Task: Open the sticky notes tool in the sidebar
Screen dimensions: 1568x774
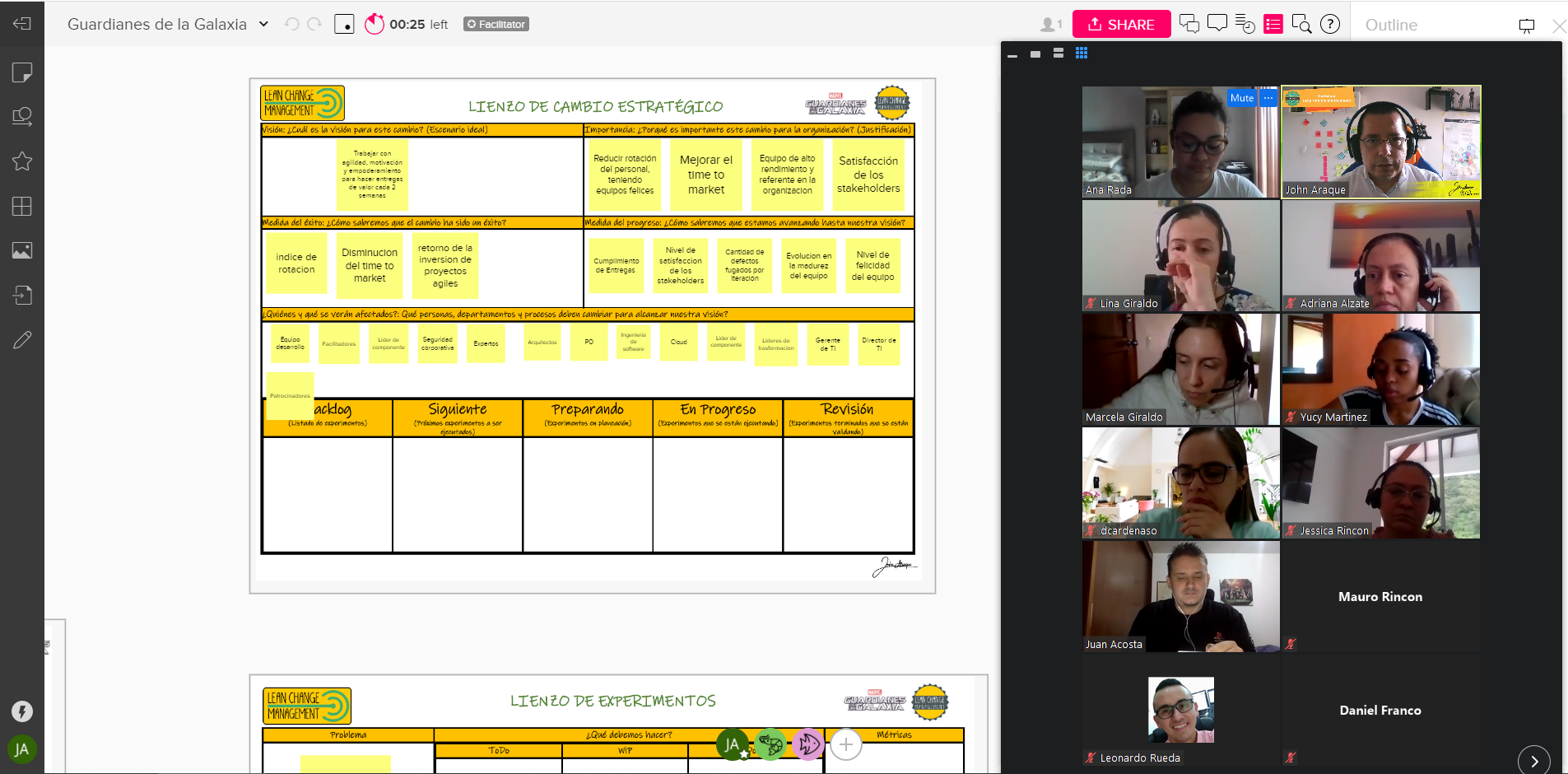Action: pyautogui.click(x=22, y=72)
